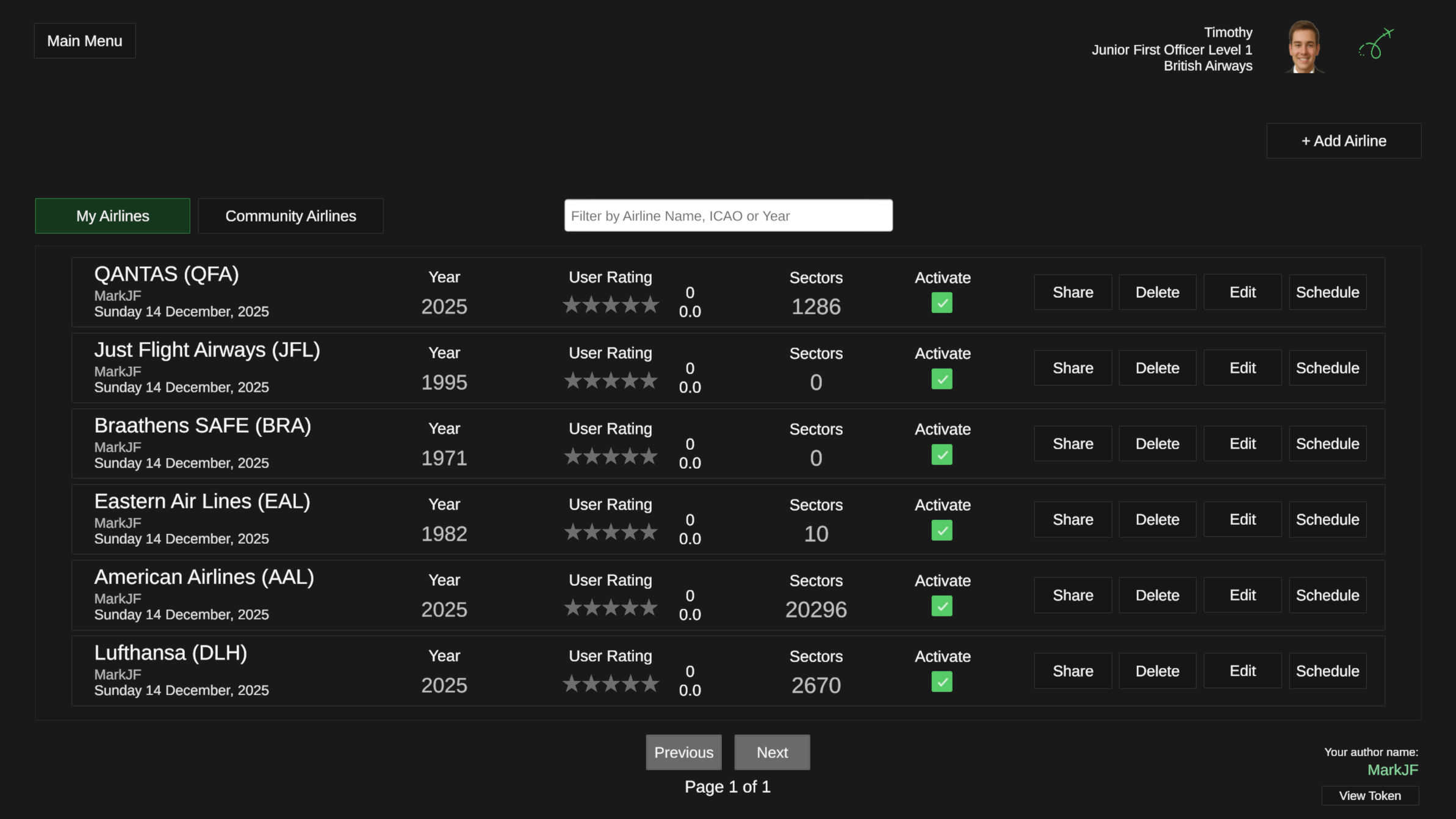The image size is (1456, 819).
Task: Click American Airlines rating stars
Action: coord(610,608)
